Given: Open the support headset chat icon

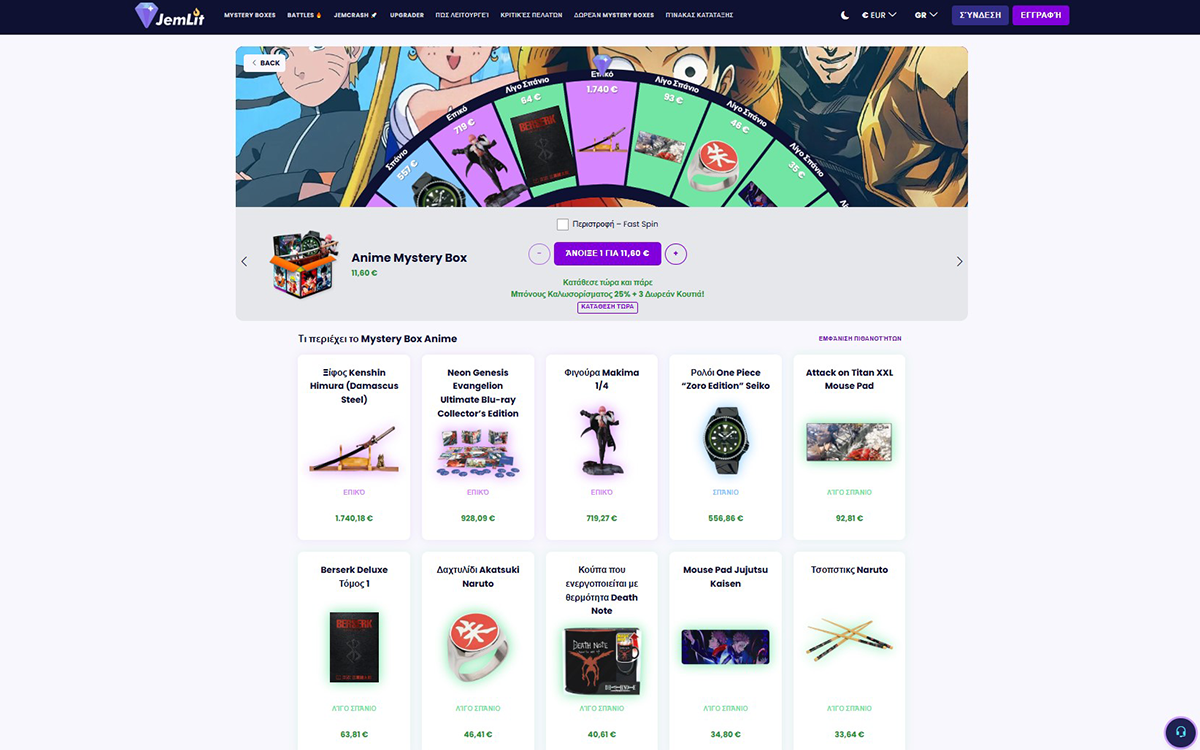Looking at the screenshot, I should pos(1180,730).
